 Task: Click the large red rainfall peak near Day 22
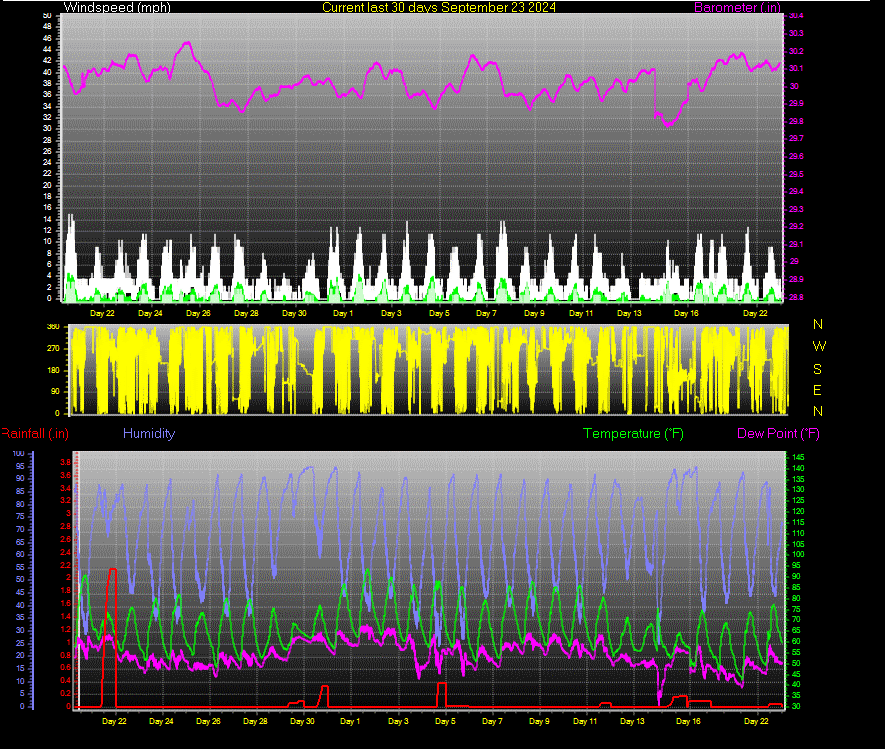[112, 571]
